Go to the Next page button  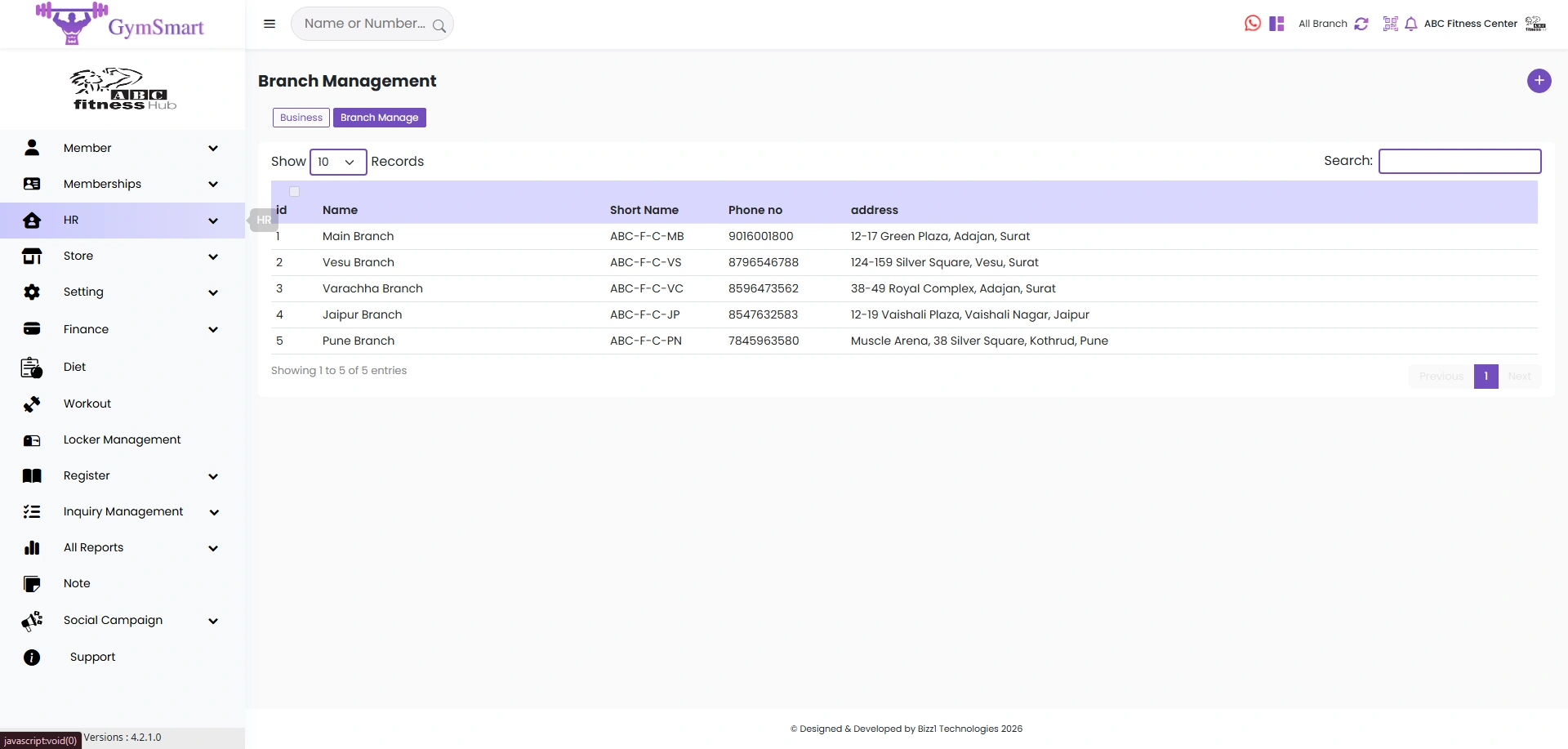click(1520, 377)
